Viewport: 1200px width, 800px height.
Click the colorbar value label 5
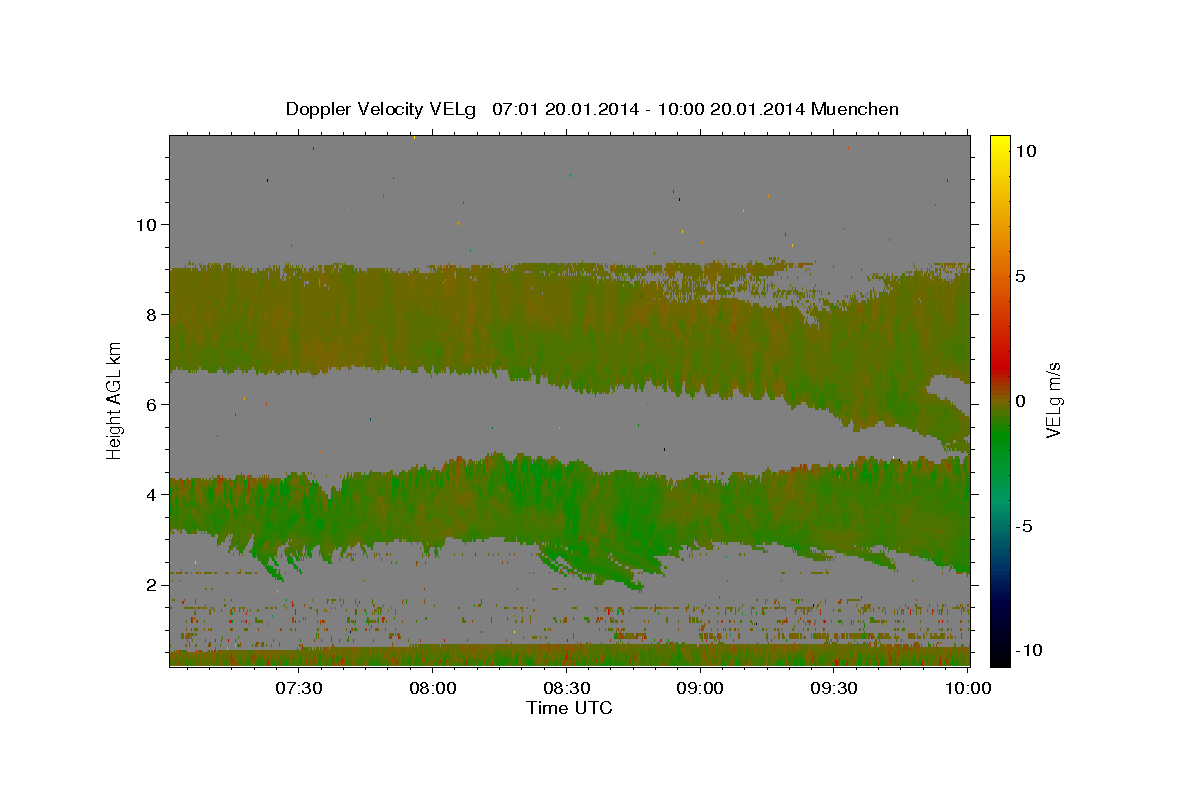pos(1019,276)
